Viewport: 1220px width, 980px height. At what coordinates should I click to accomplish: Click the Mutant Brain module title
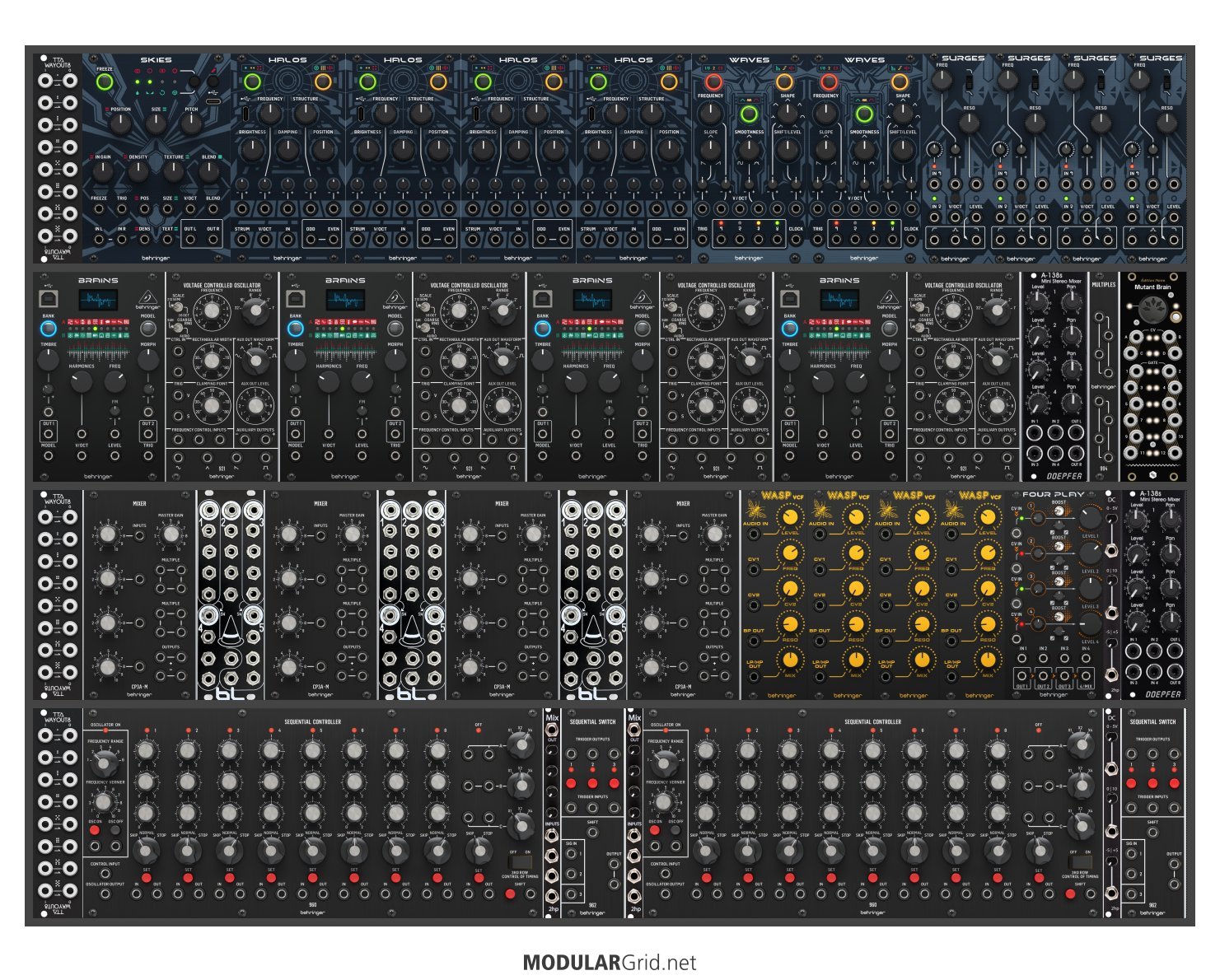[x=1152, y=287]
